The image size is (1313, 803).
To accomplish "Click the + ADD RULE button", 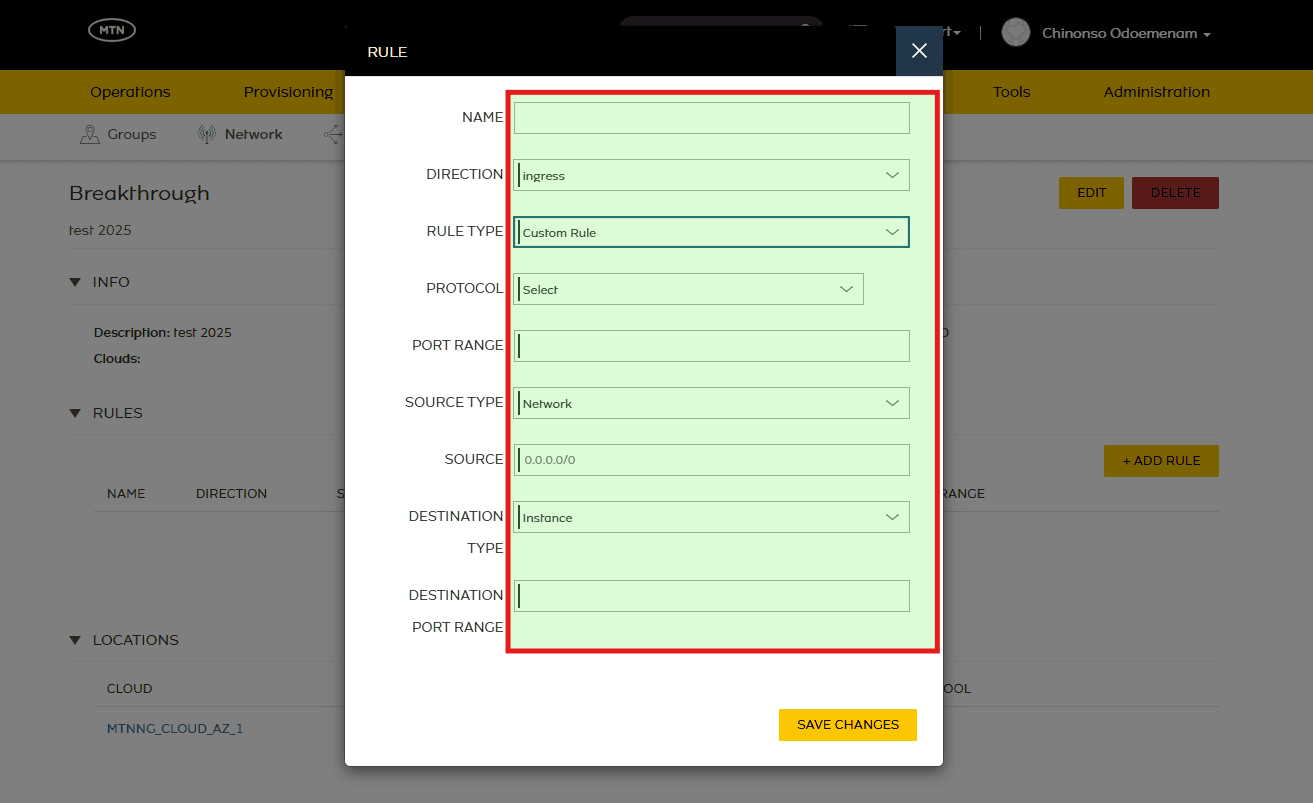I will point(1161,461).
